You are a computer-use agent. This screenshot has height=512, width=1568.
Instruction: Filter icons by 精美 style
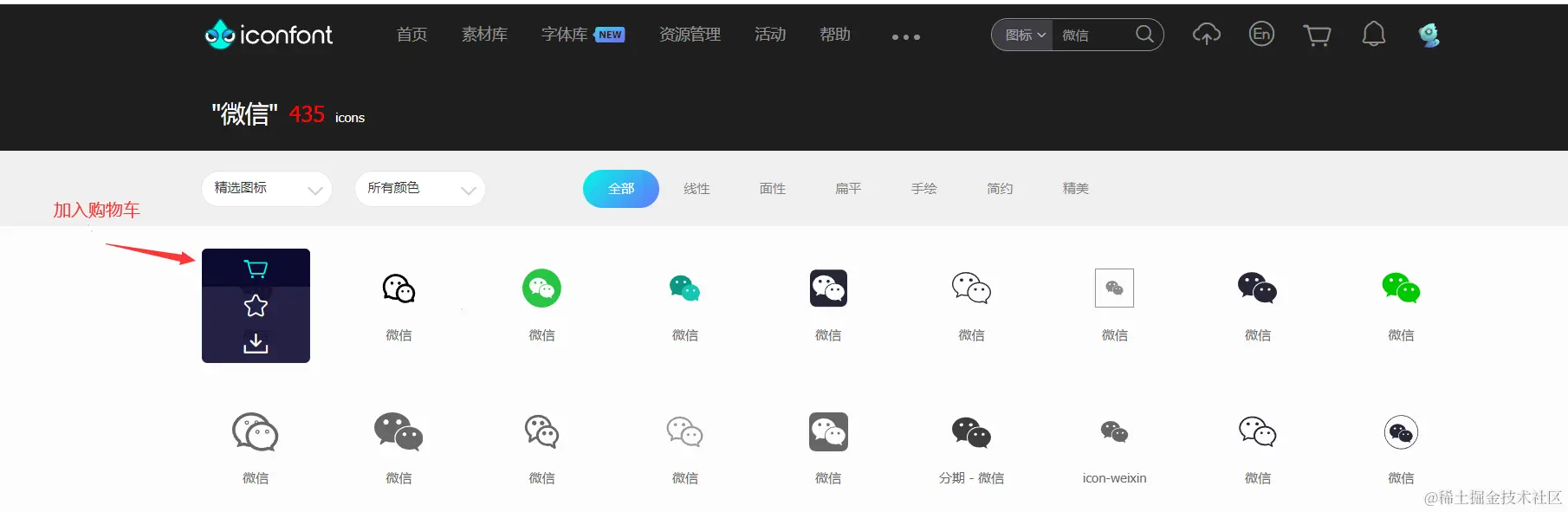[1076, 189]
